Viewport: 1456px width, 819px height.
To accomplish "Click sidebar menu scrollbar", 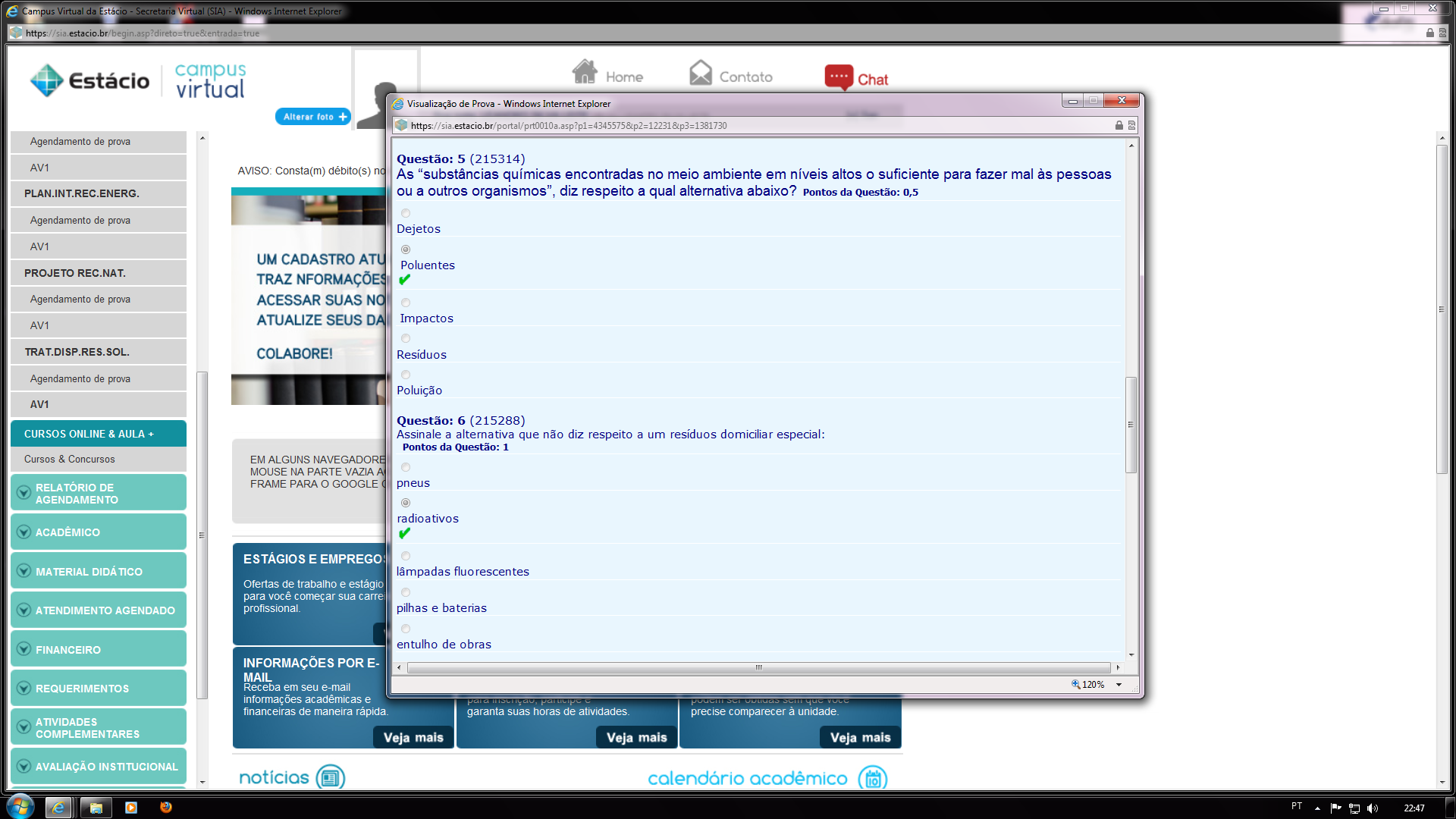I will [x=202, y=535].
